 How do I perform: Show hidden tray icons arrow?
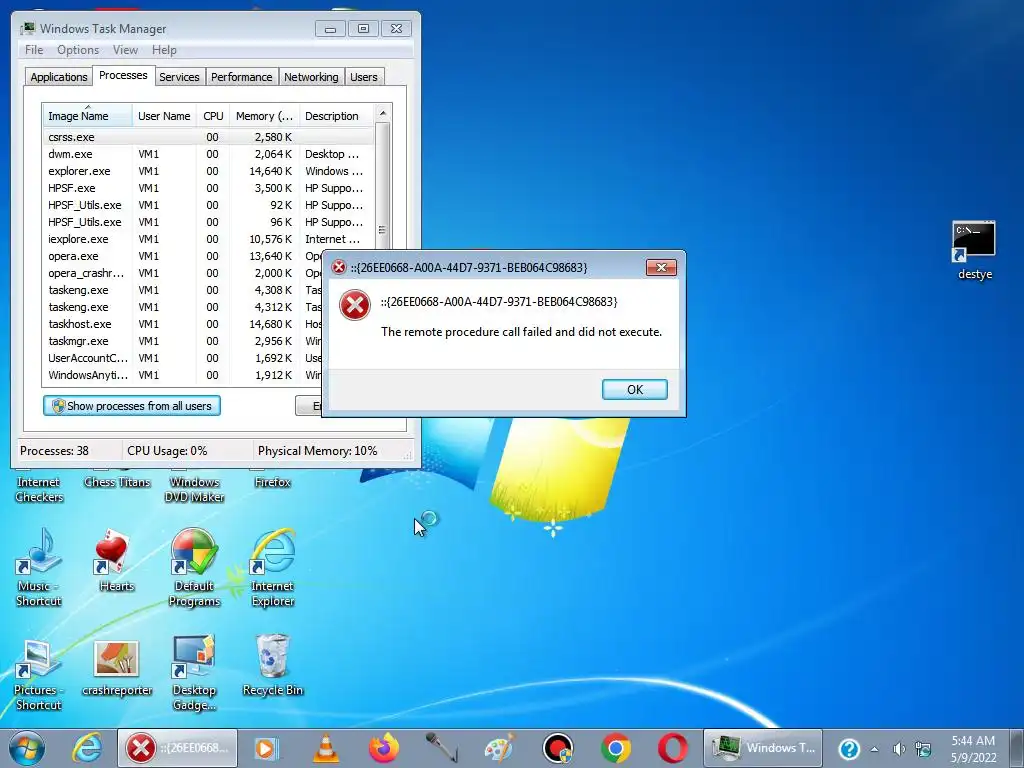coord(874,749)
